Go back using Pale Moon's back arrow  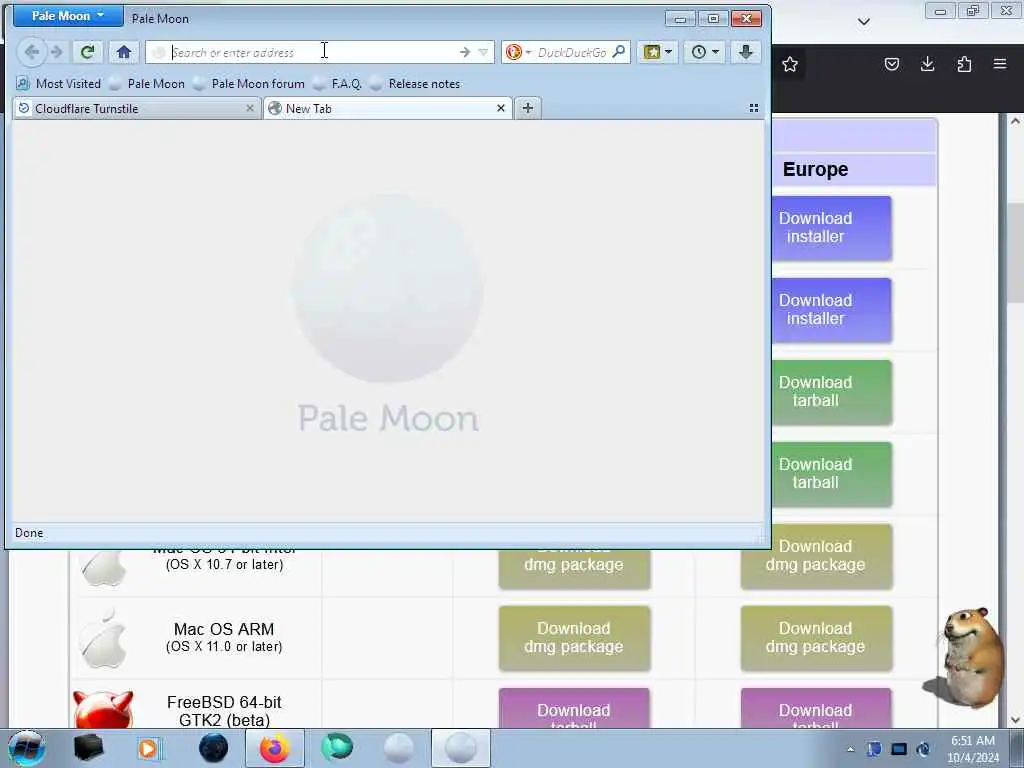[x=31, y=52]
